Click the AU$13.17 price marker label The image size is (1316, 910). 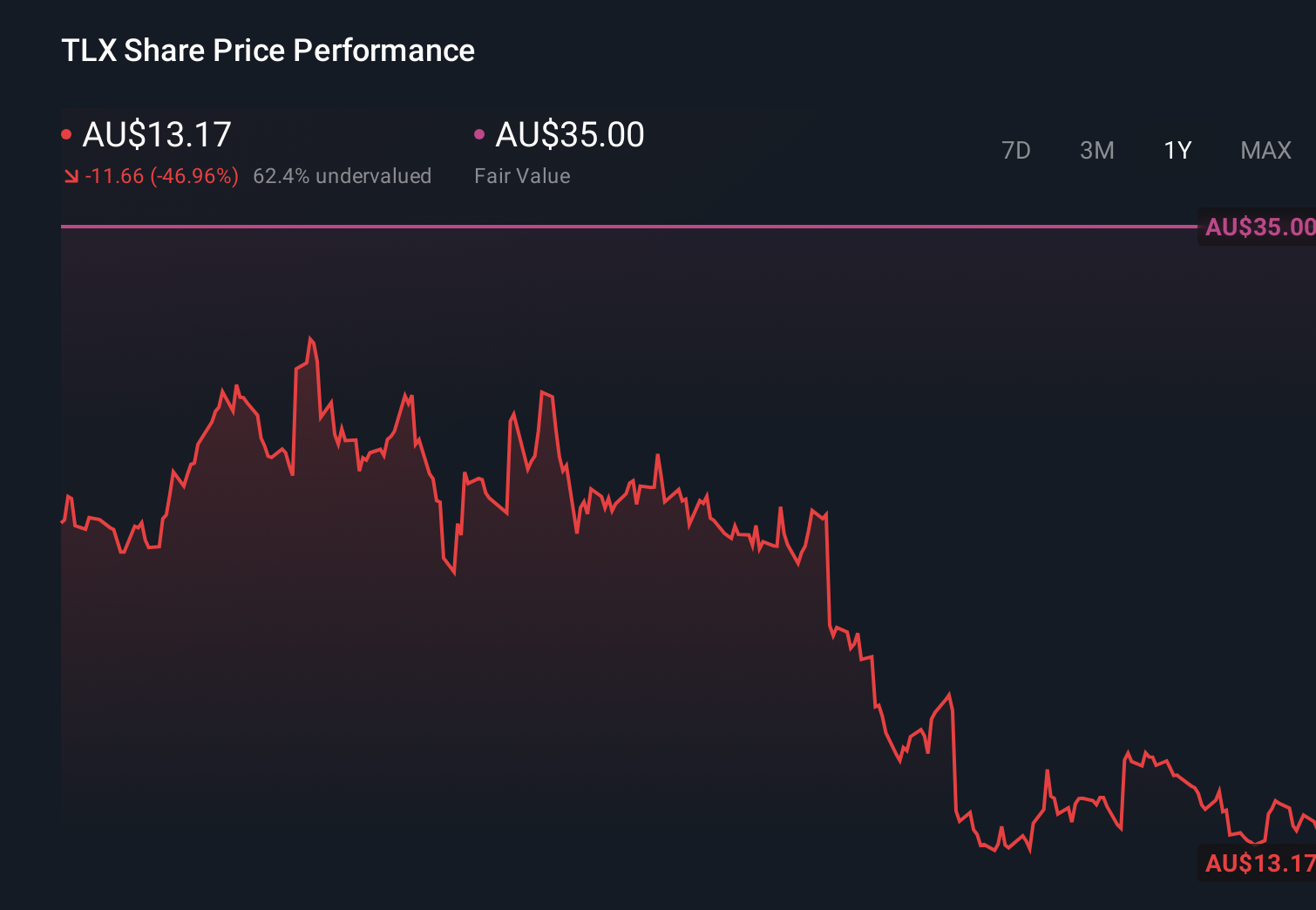tap(1255, 864)
